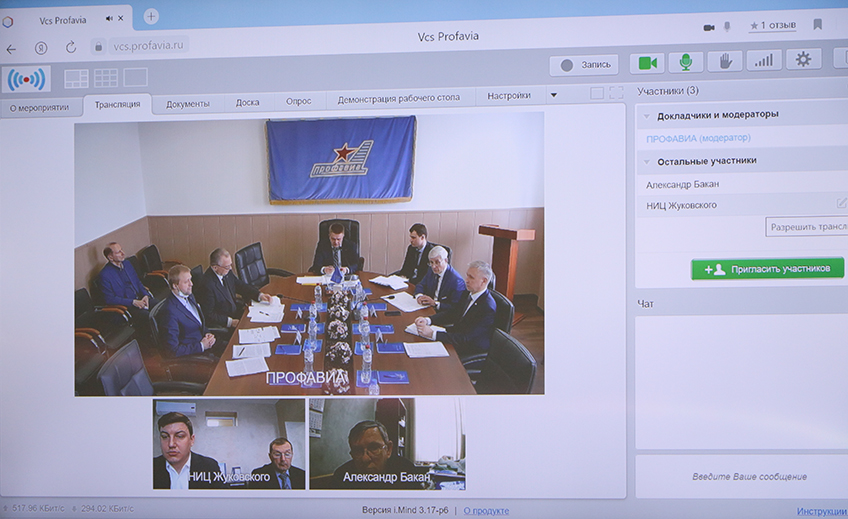Open the Документы tab
Image resolution: width=848 pixels, height=519 pixels.
188,104
